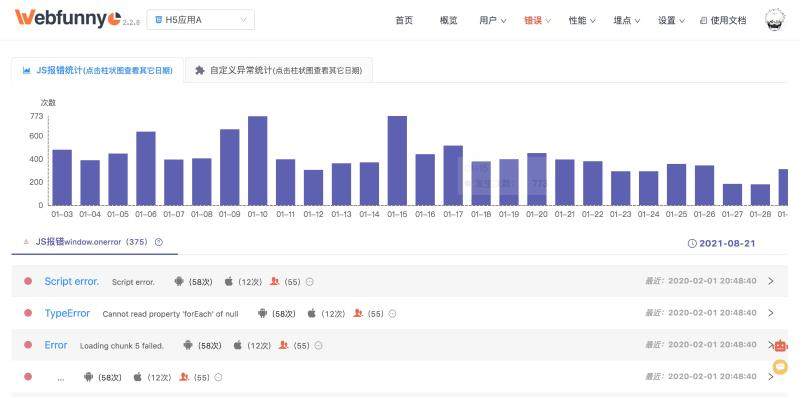Click the minus circle in the '...' row
The image size is (800, 397).
218,378
